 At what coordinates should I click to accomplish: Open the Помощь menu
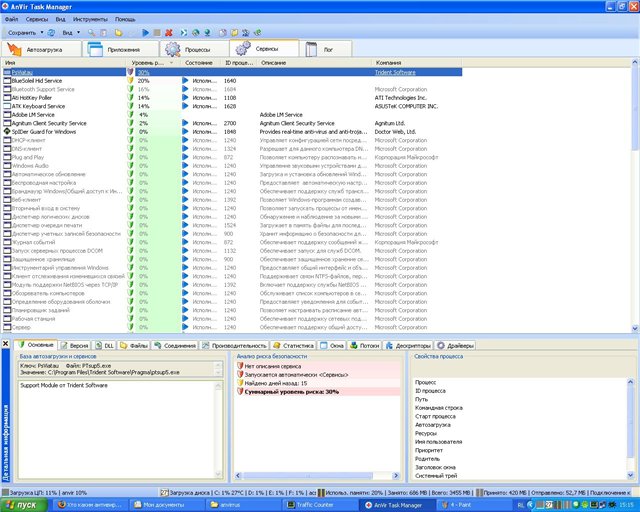125,19
